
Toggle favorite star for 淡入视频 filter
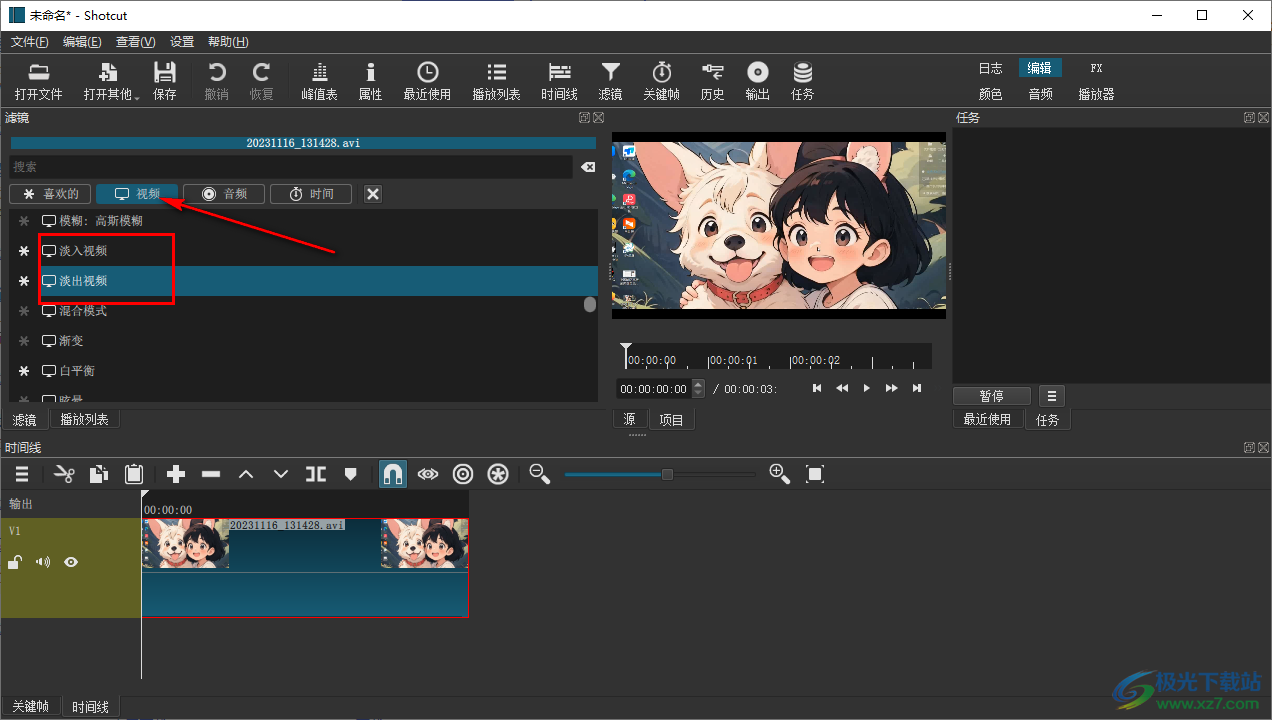click(x=24, y=251)
